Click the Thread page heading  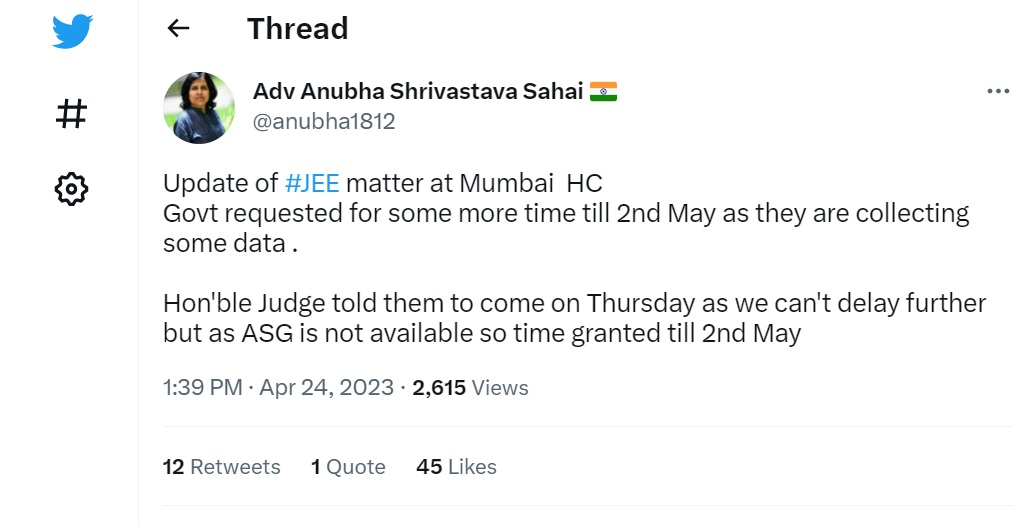pyautogui.click(x=298, y=29)
